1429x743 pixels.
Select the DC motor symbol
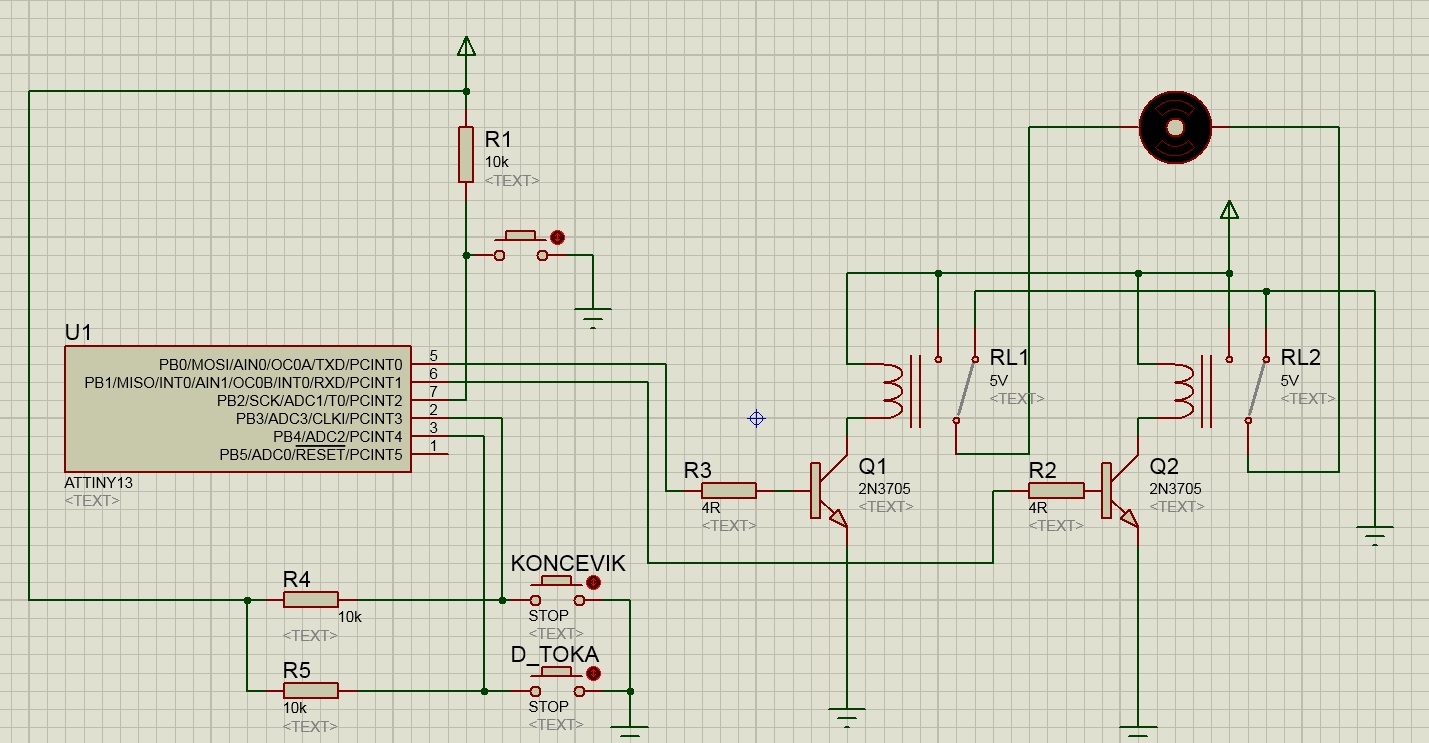tap(1176, 127)
